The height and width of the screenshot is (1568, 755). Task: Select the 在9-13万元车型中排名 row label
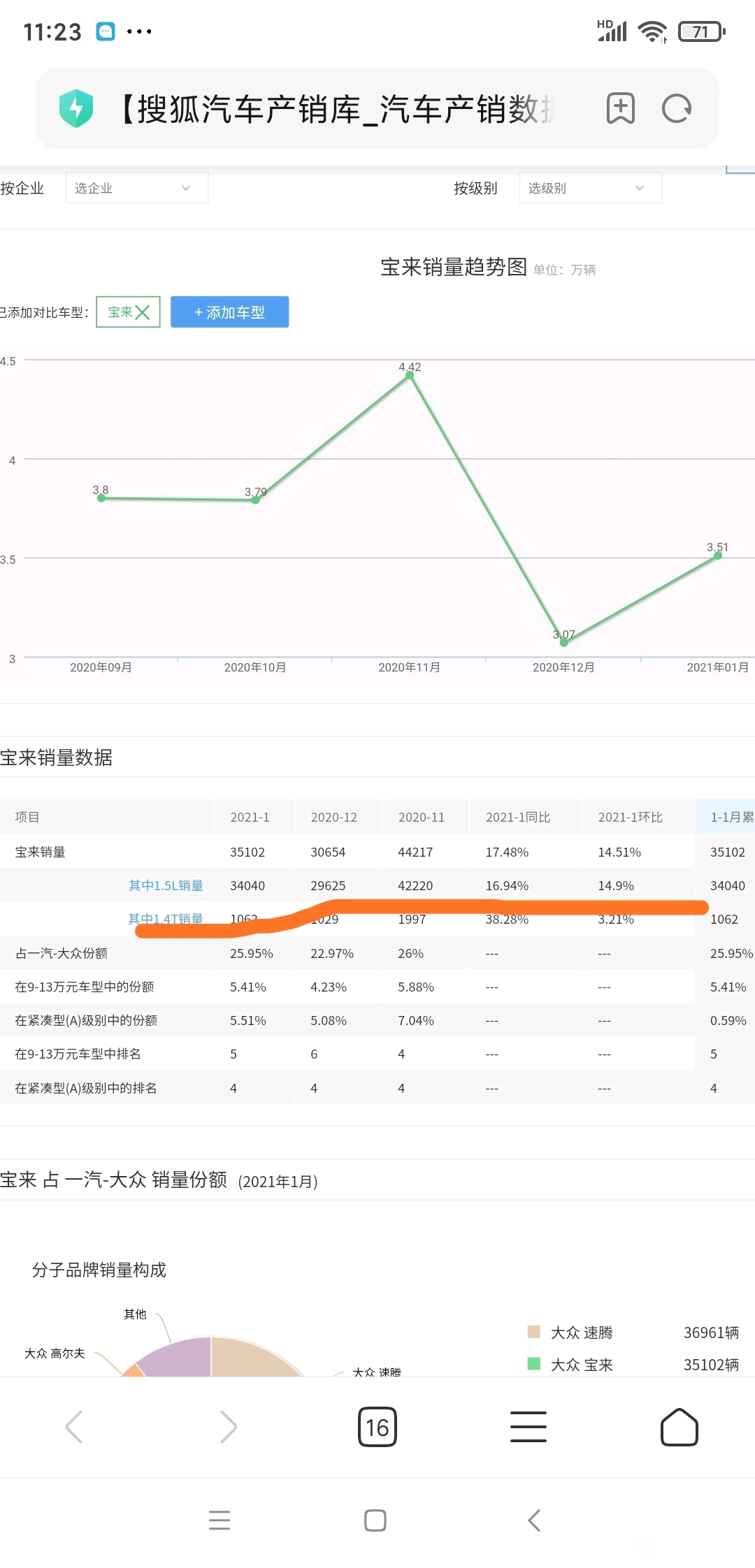coord(78,1054)
